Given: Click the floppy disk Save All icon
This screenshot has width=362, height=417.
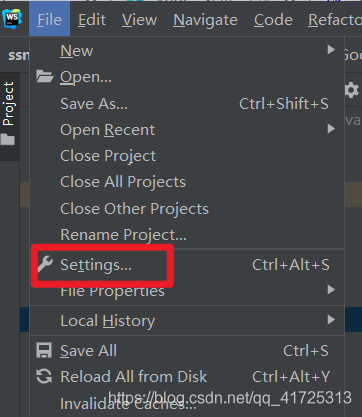Looking at the screenshot, I should (x=44, y=351).
